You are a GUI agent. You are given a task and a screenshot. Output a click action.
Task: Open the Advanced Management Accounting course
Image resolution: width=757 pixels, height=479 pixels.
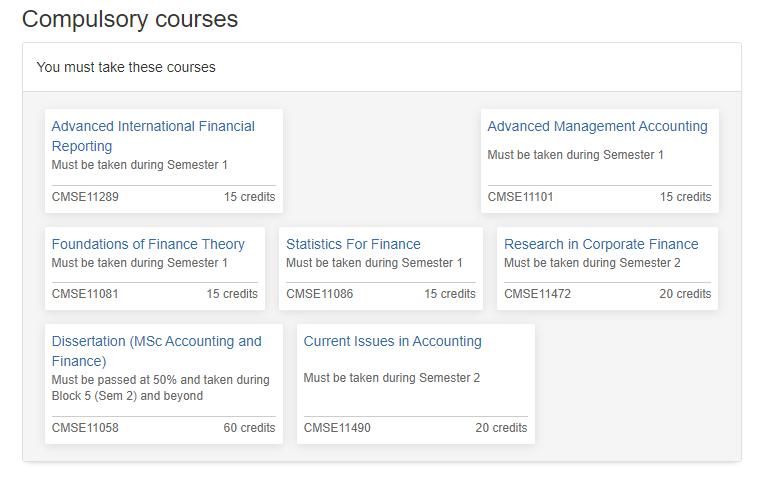coord(597,127)
